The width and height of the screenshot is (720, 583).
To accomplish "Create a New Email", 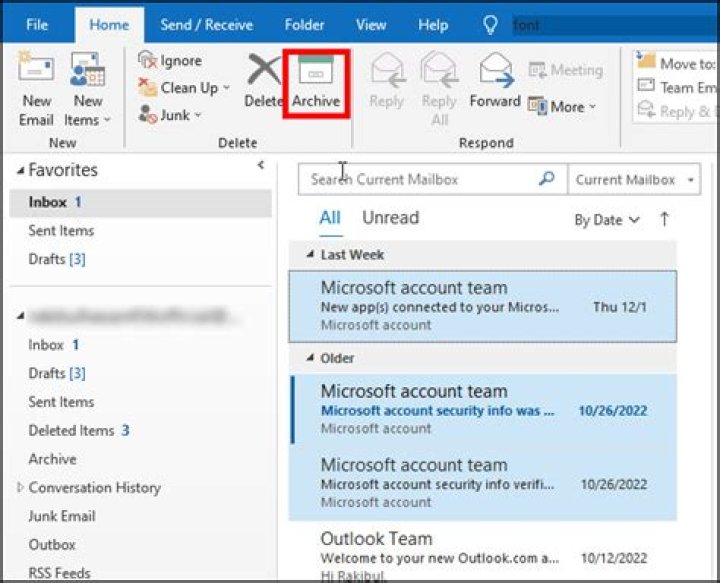I will click(x=36, y=90).
